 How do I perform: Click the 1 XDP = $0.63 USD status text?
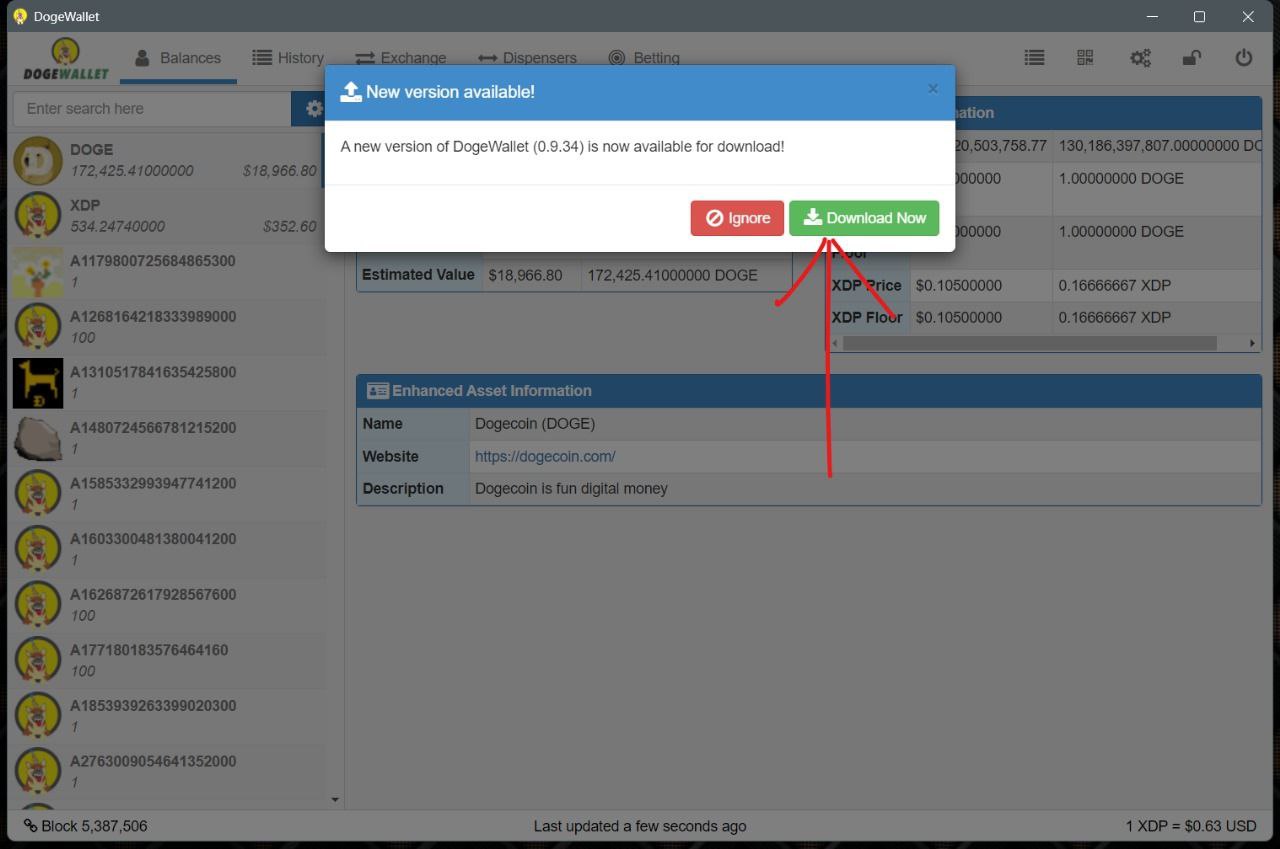pyautogui.click(x=1191, y=826)
